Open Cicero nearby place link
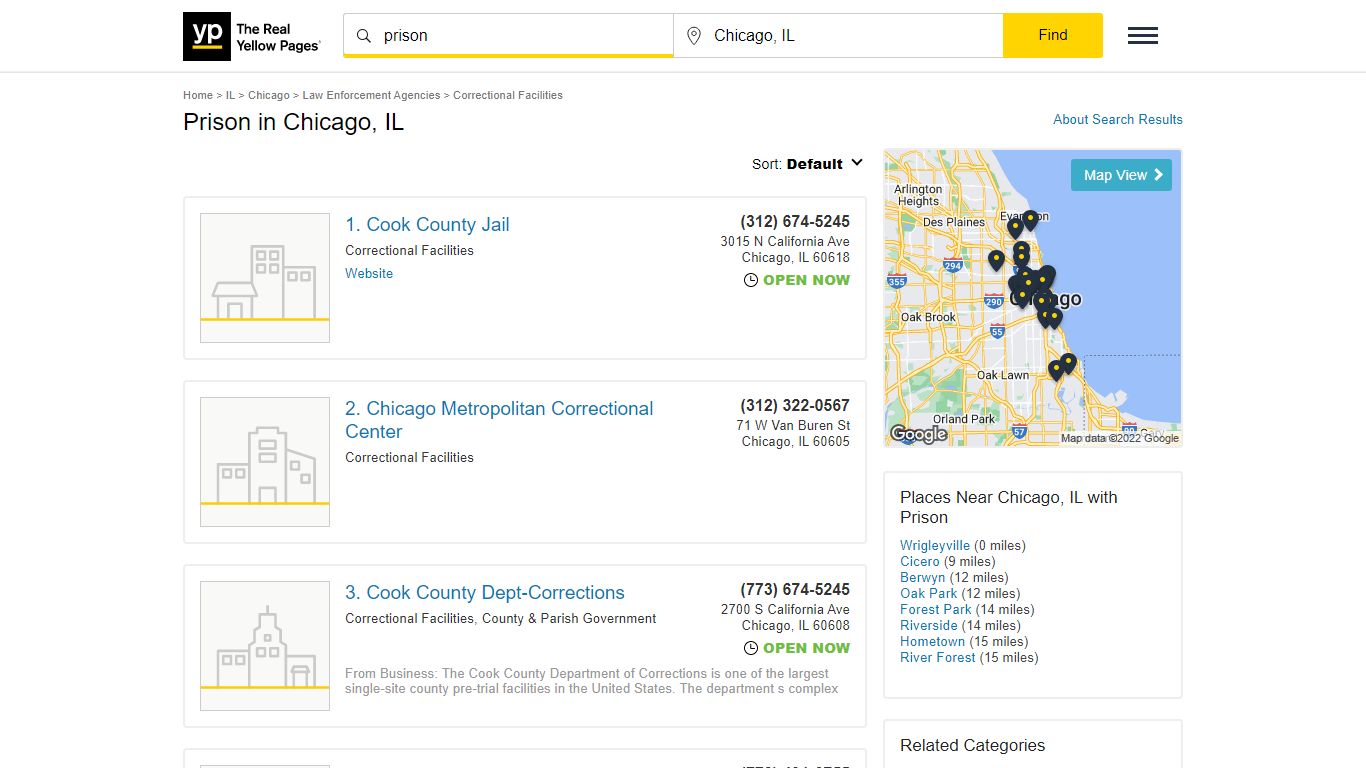1366x768 pixels. 920,561
